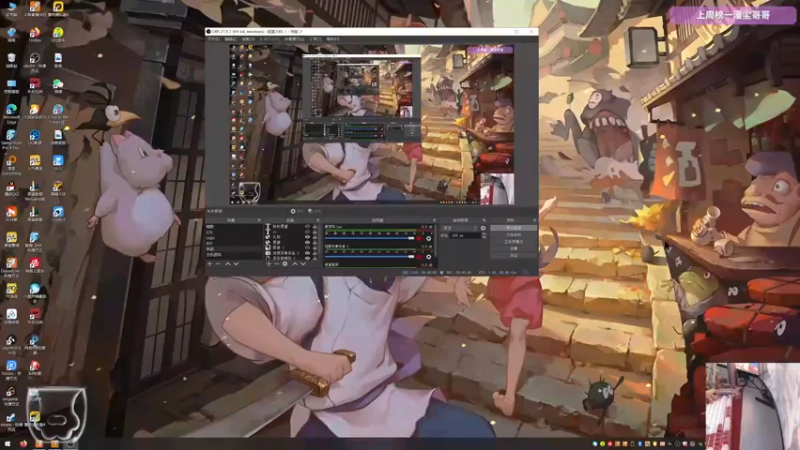
Task: Select the highlighted scene in Scenes list
Action: 234,249
